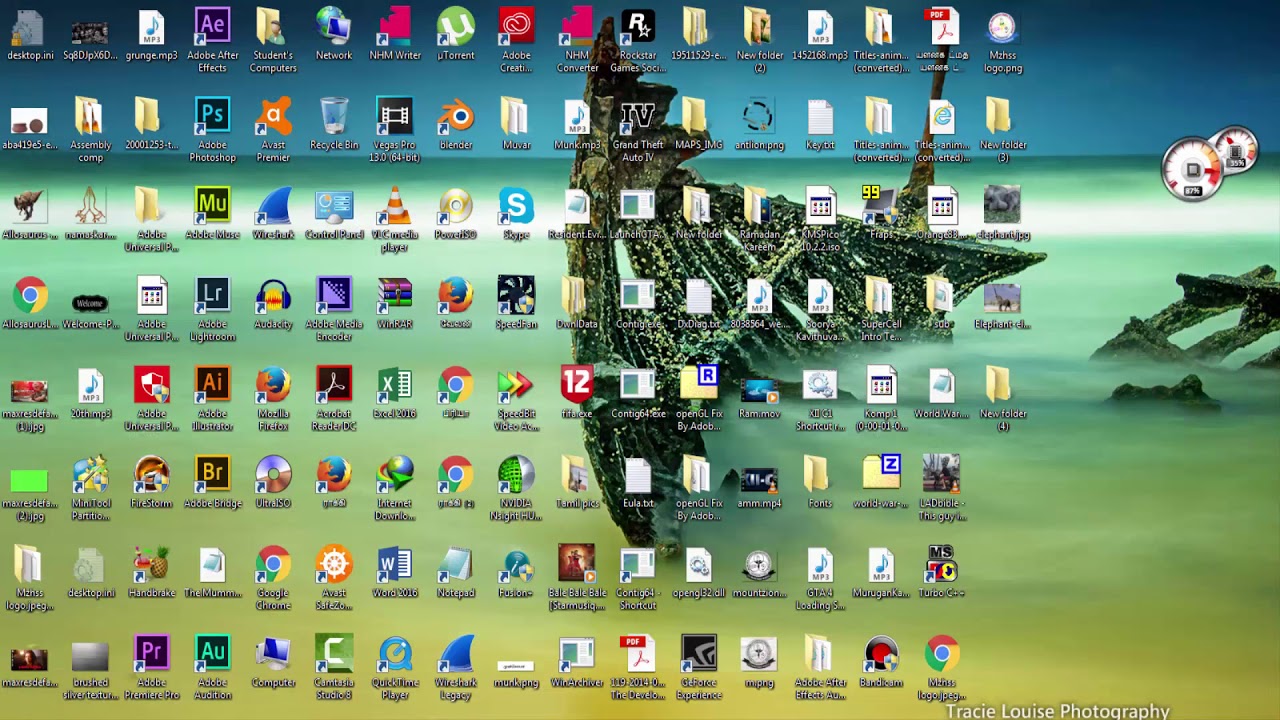Open MiniTool Partition icon
Viewport: 1280px width, 720px height.
coord(90,488)
